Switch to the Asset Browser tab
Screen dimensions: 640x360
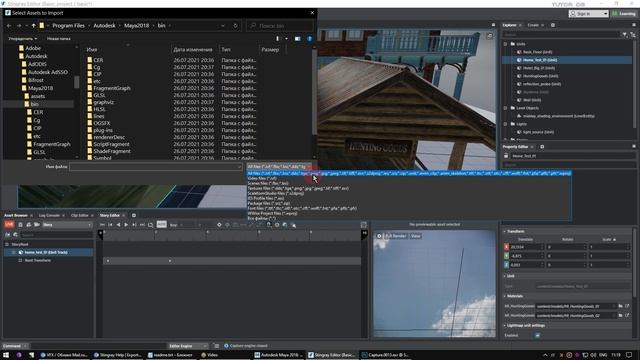point(16,215)
